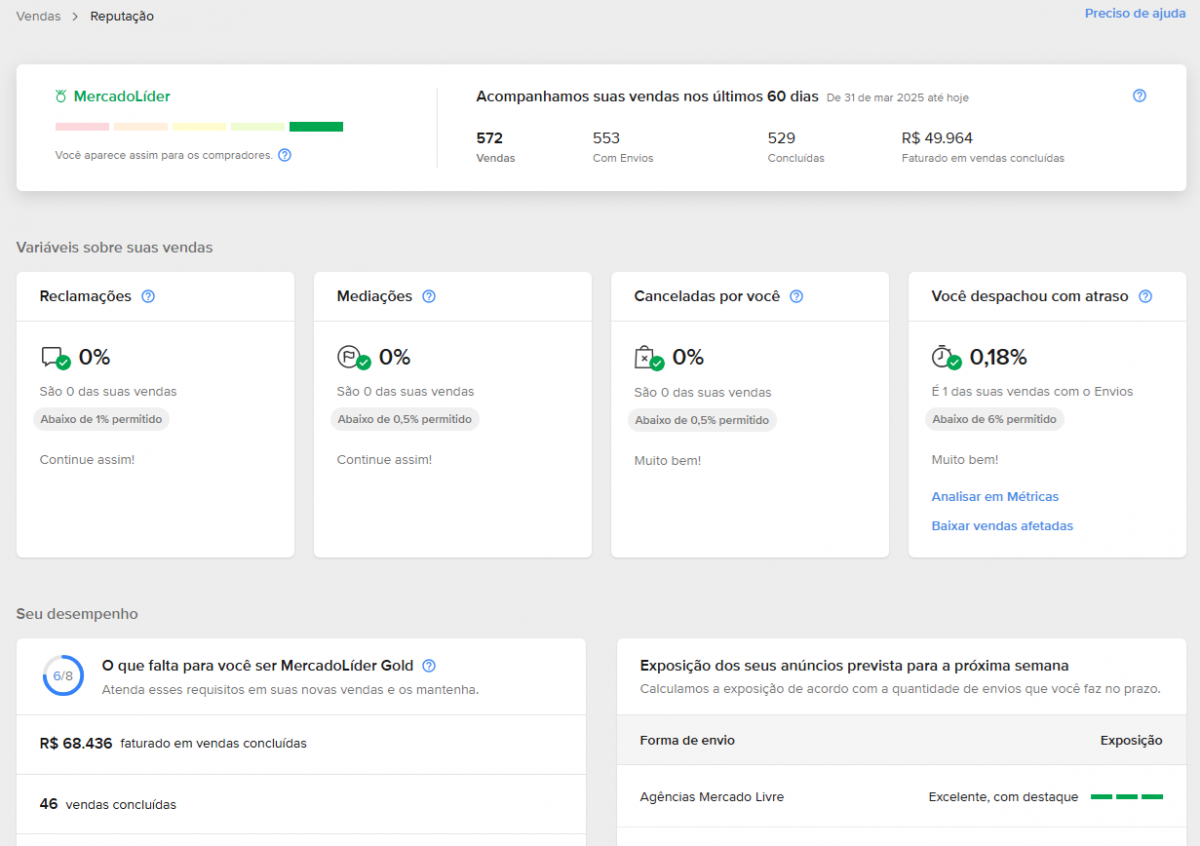Open the 'Você despachou com atraso' help icon
Screen dimensions: 1200x846
point(1145,296)
